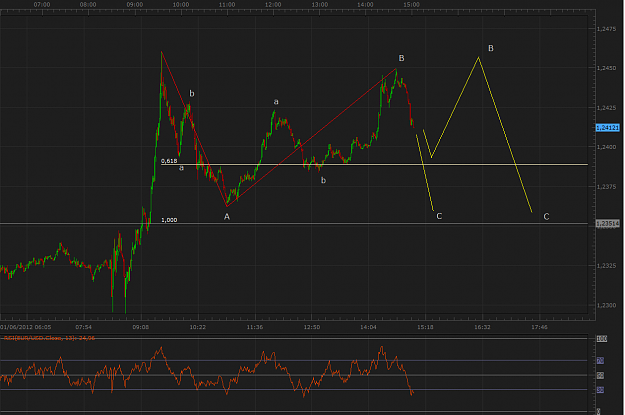The height and width of the screenshot is (415, 625).
Task: Click the 1,000 Fibonacci level label
Action: (x=169, y=220)
